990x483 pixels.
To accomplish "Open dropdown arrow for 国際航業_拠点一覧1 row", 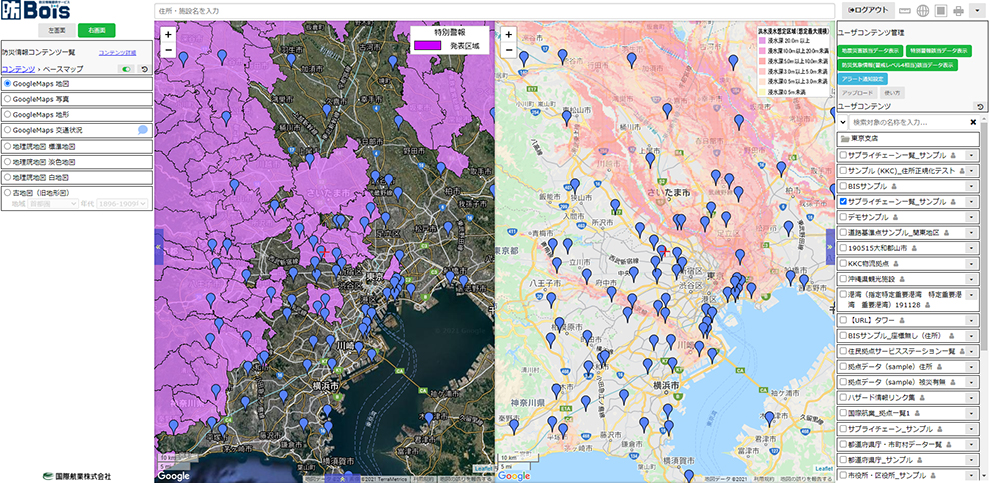I will coord(972,413).
